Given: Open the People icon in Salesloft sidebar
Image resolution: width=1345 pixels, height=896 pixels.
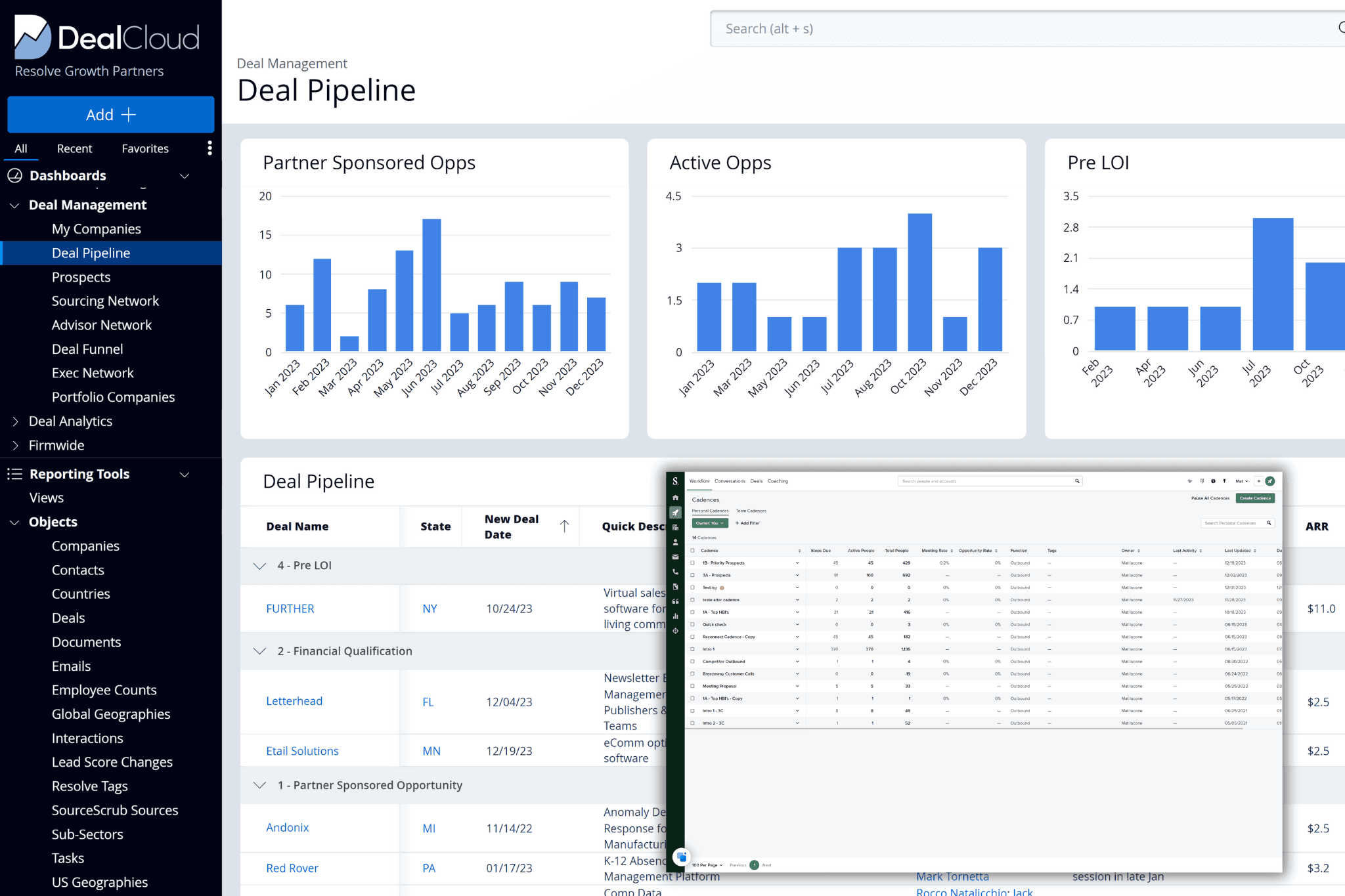Looking at the screenshot, I should 675,542.
